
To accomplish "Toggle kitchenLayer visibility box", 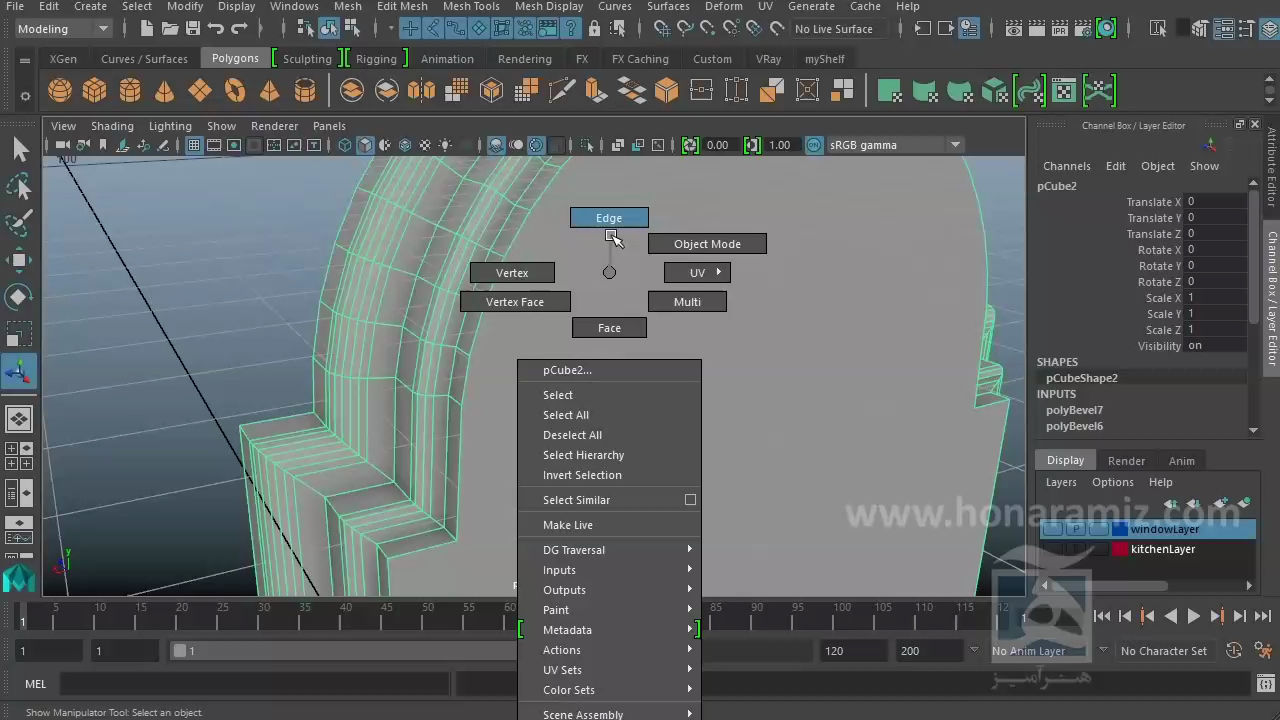I will [1053, 549].
